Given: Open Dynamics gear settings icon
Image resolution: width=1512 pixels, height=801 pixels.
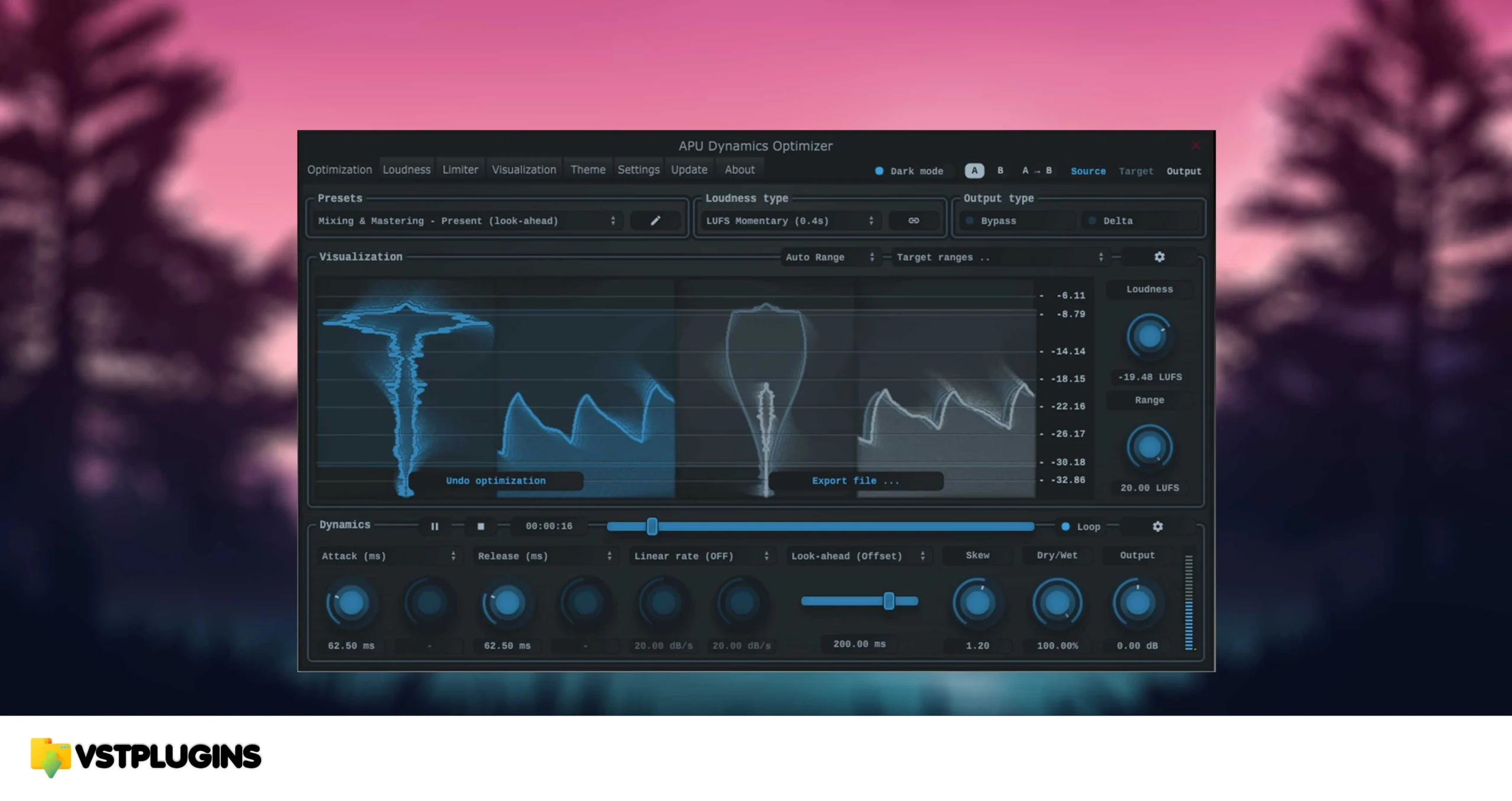Looking at the screenshot, I should click(1158, 526).
